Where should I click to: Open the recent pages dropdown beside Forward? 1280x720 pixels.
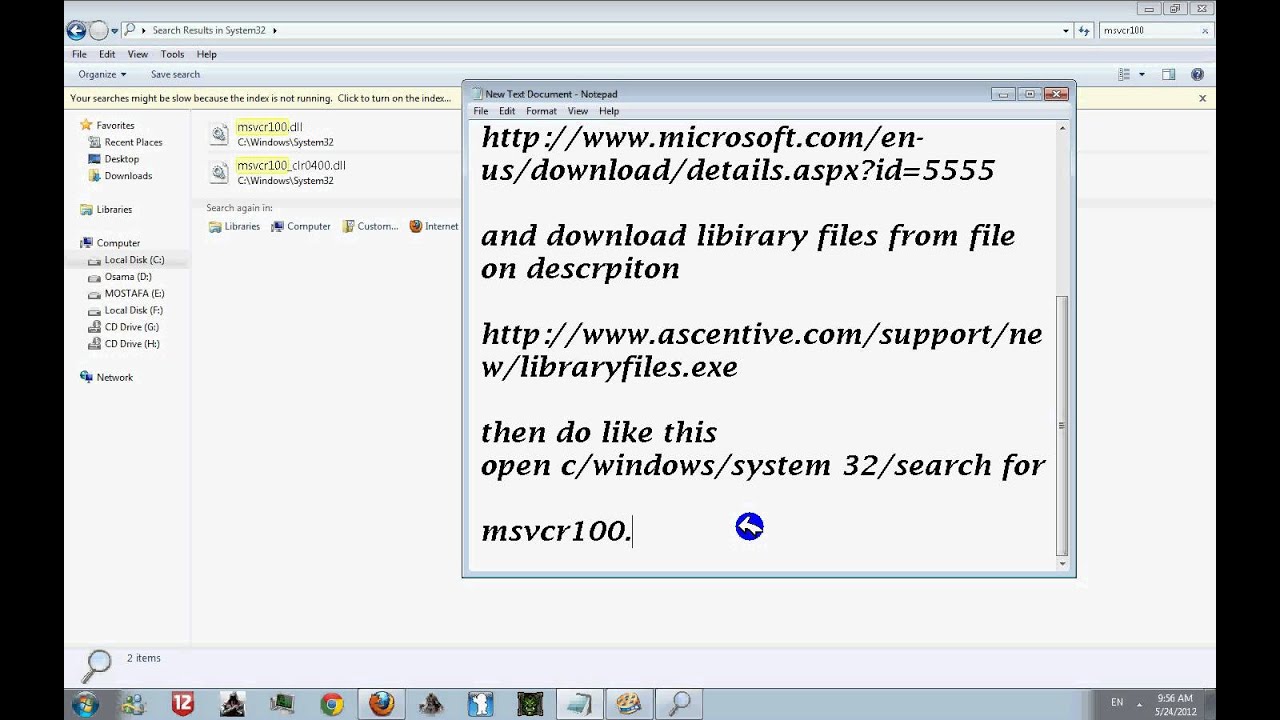tap(115, 31)
